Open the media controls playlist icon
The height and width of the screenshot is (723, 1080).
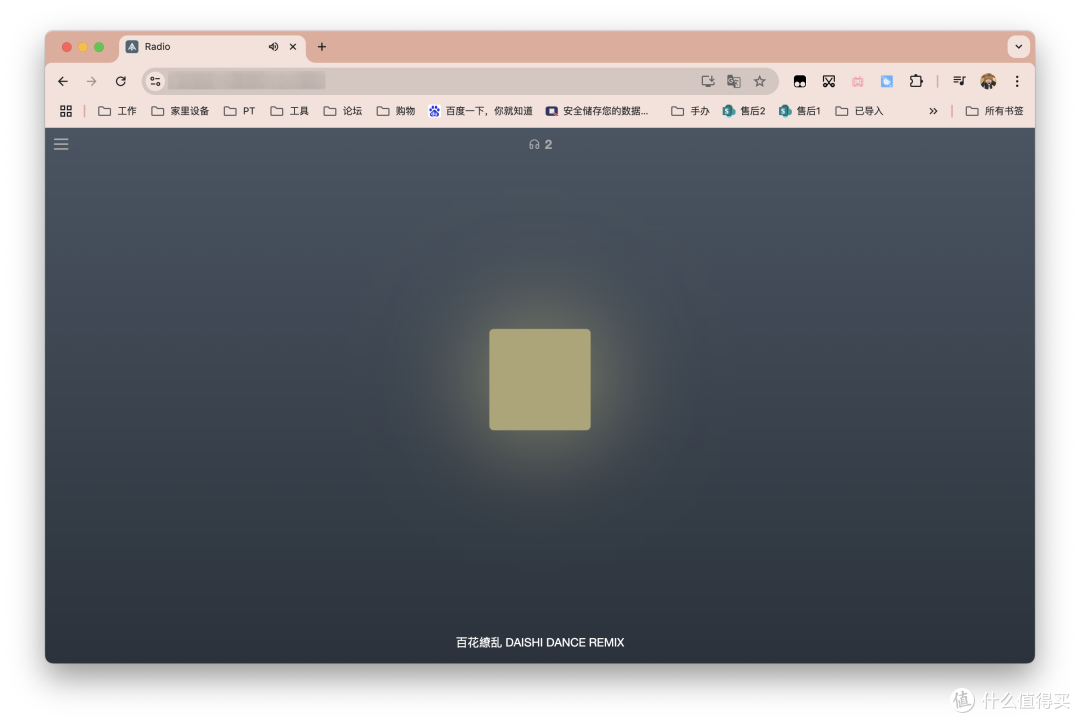tap(959, 81)
